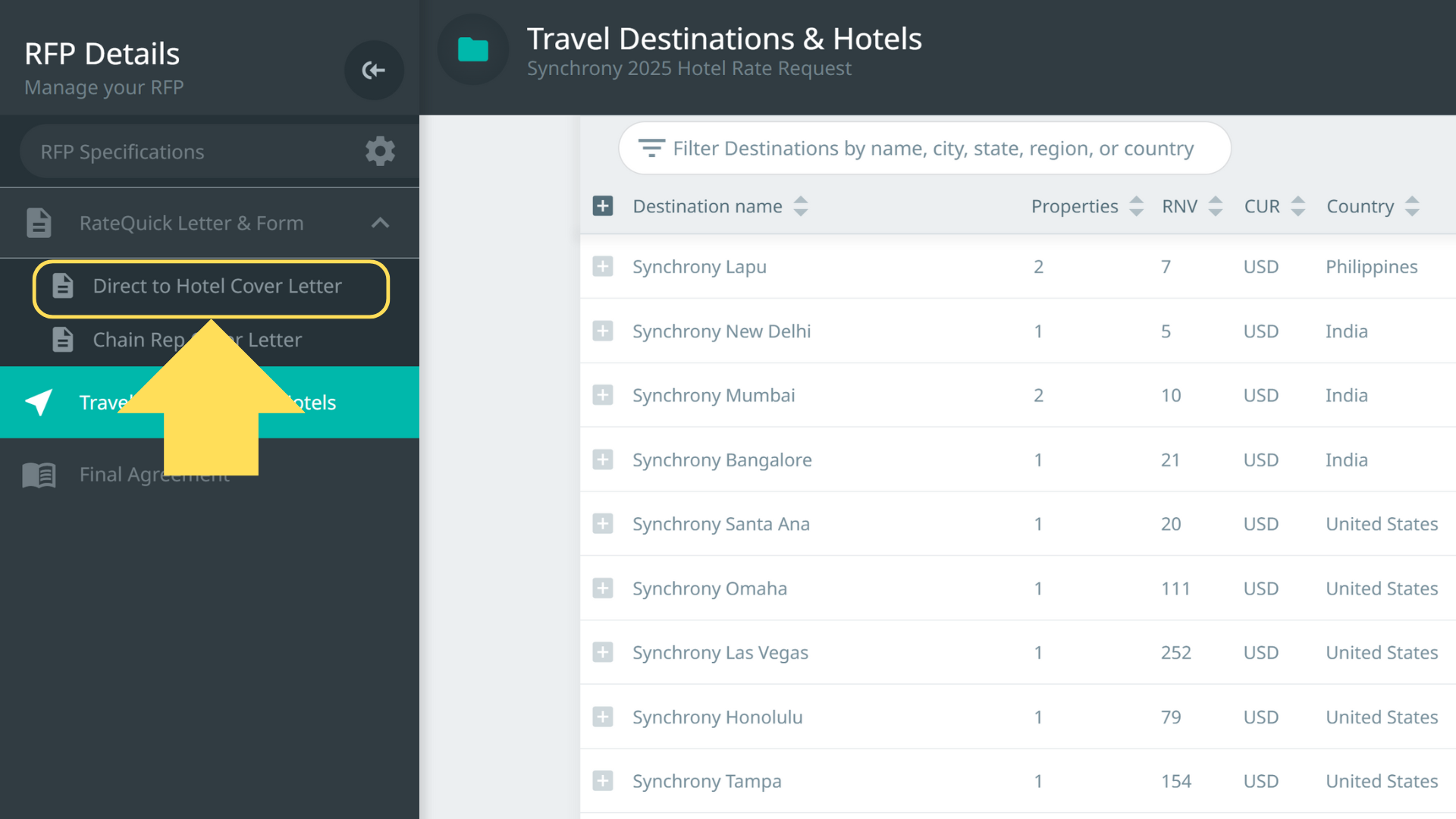Click the filter icon in search bar
Screen dimensions: 1456x819
pos(651,148)
